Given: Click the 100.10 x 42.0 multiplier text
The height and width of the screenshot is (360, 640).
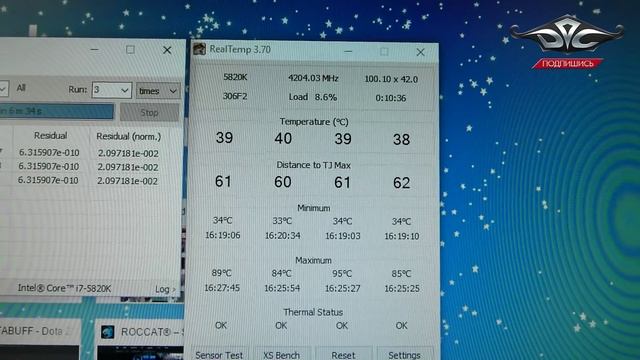Looking at the screenshot, I should 391,79.
